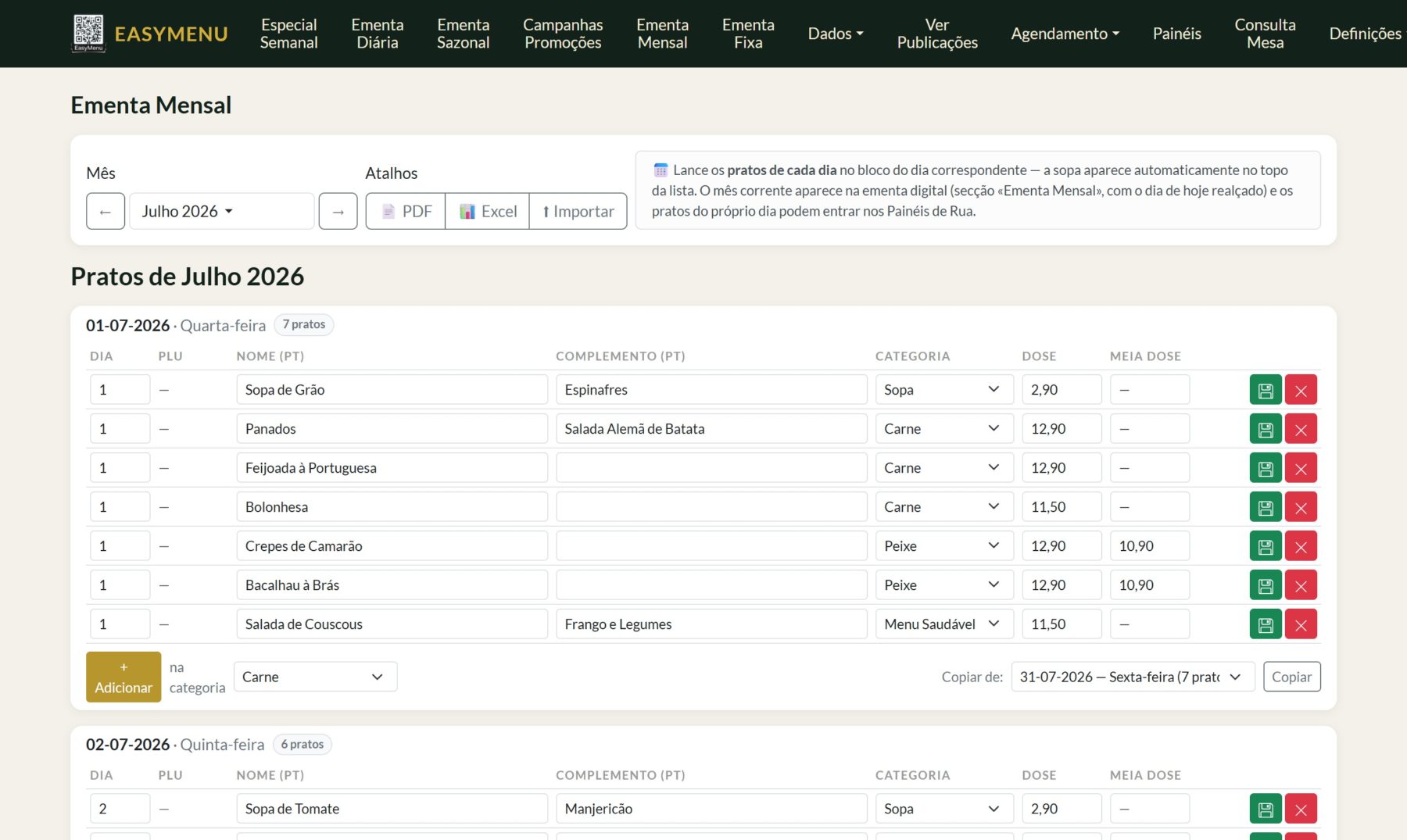
Task: Click the + Adicionar button
Action: 124,677
